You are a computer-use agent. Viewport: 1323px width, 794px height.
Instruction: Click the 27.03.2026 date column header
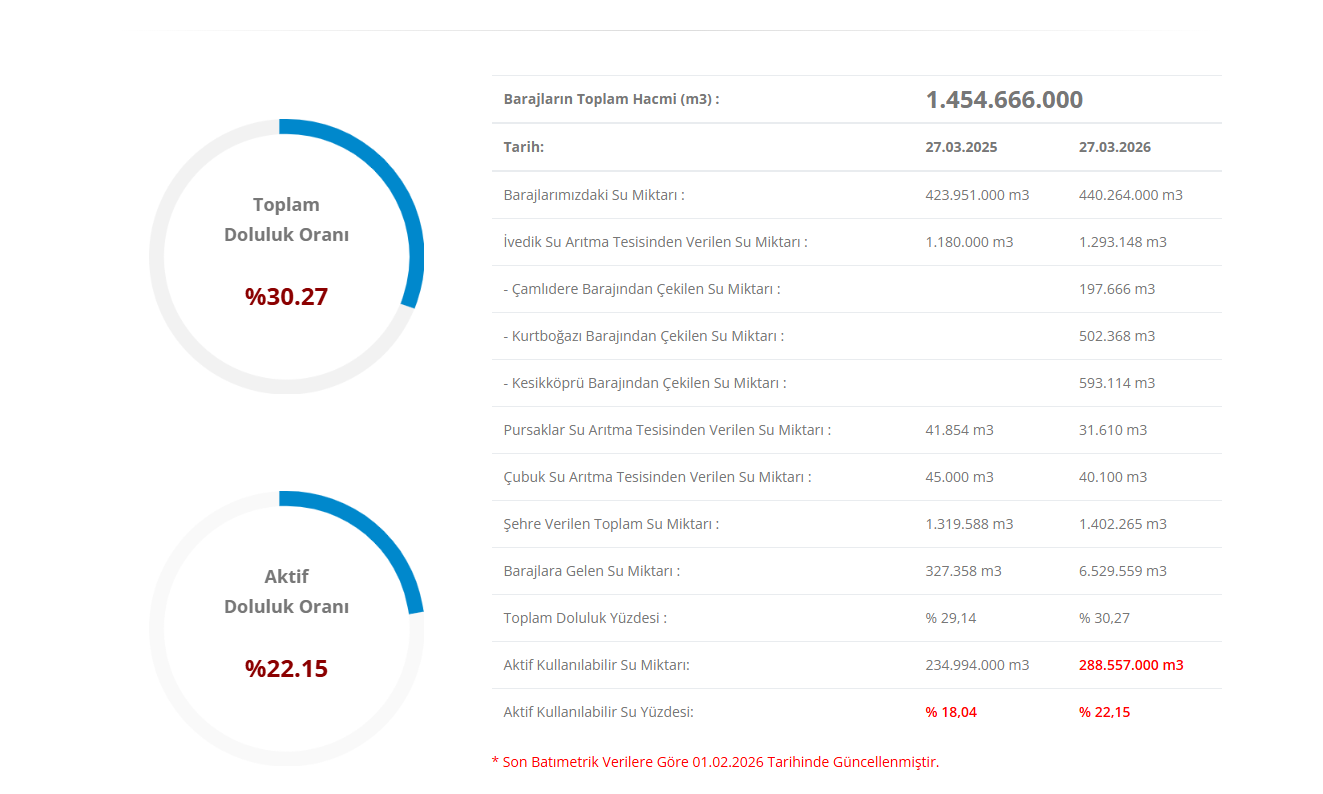pos(1114,147)
